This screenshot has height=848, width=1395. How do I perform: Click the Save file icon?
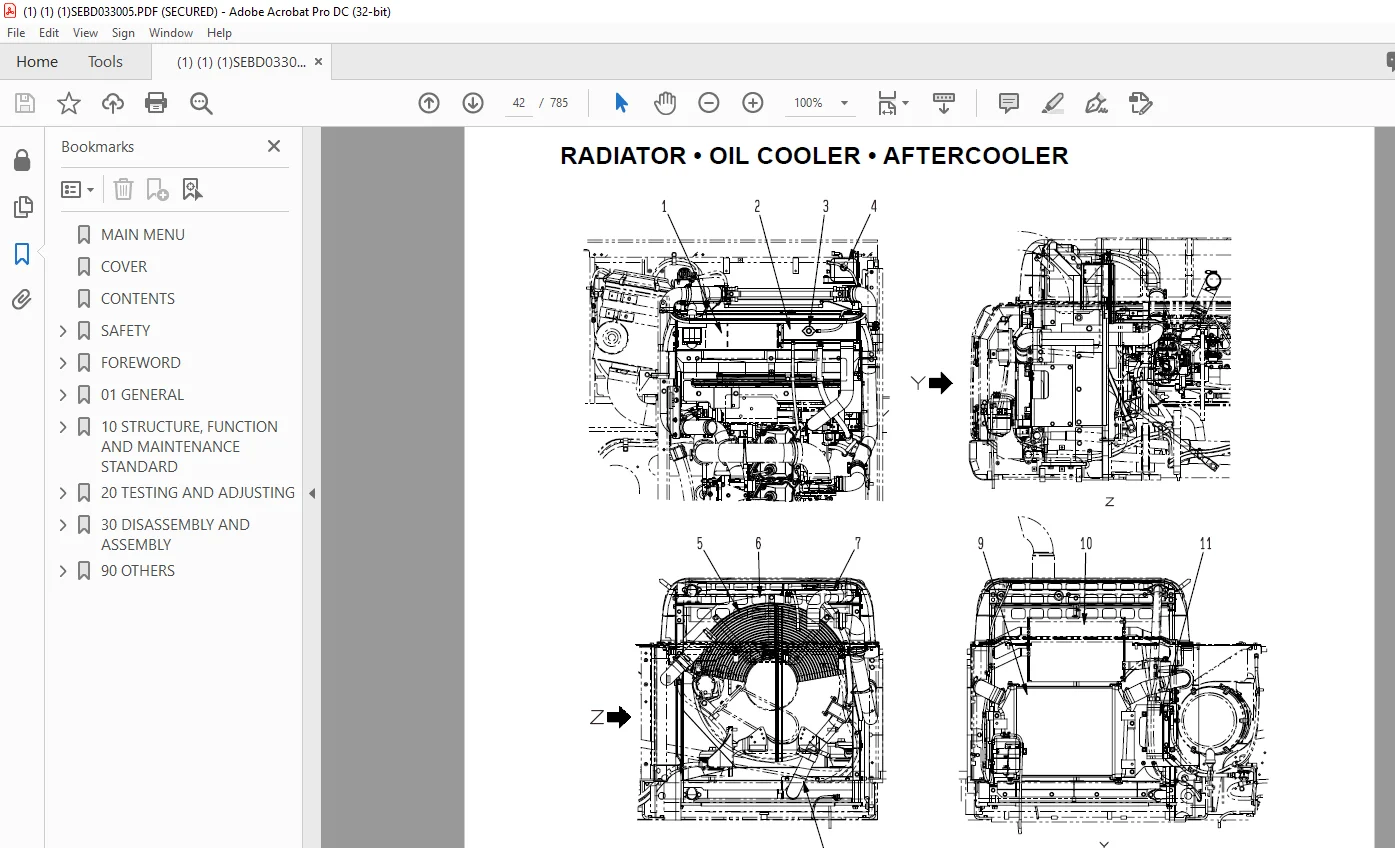point(25,103)
